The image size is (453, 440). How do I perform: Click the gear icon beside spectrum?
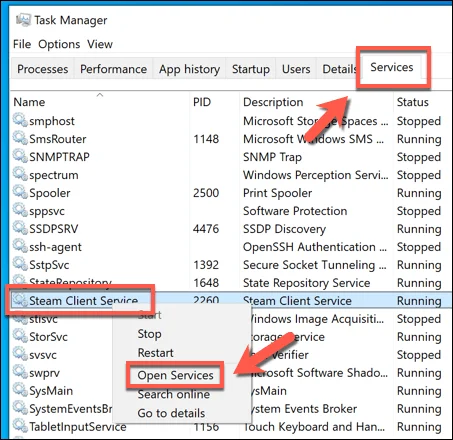click(20, 174)
